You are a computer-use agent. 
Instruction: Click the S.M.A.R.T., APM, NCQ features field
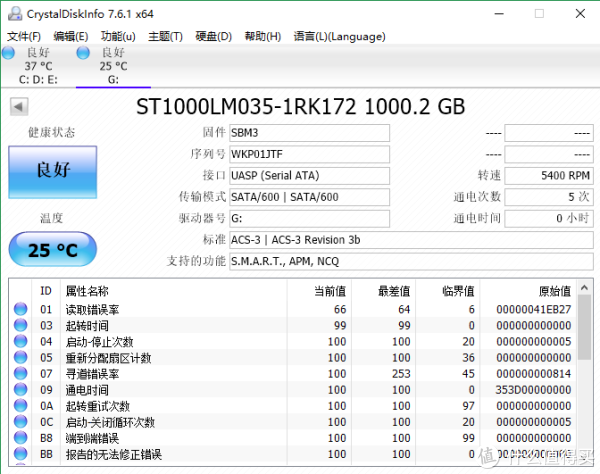coord(411,261)
